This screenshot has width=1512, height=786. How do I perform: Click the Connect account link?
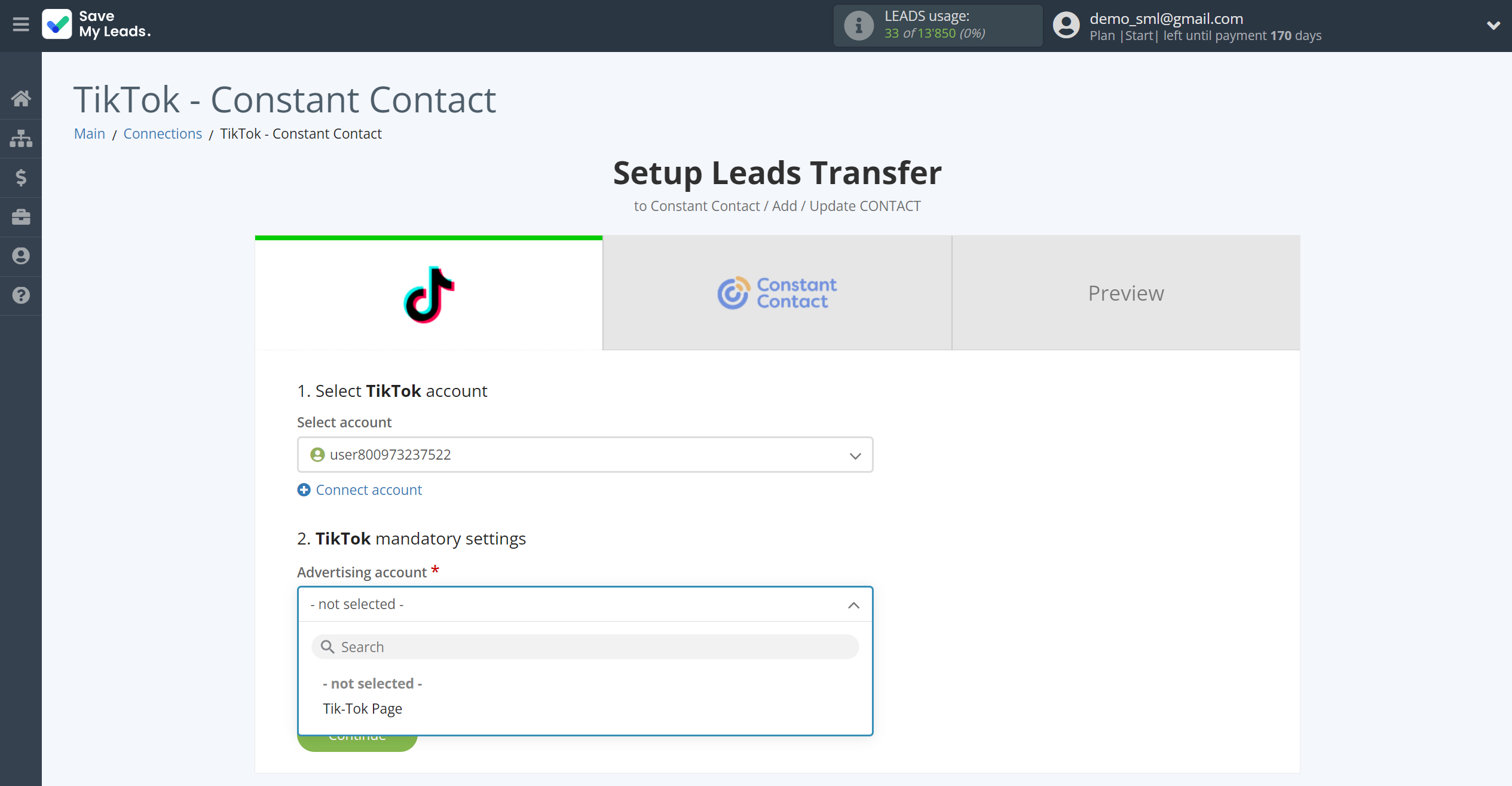point(359,489)
